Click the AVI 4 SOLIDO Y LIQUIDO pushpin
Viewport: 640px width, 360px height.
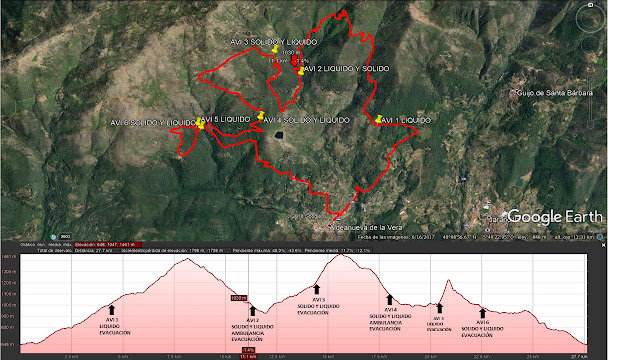(261, 115)
